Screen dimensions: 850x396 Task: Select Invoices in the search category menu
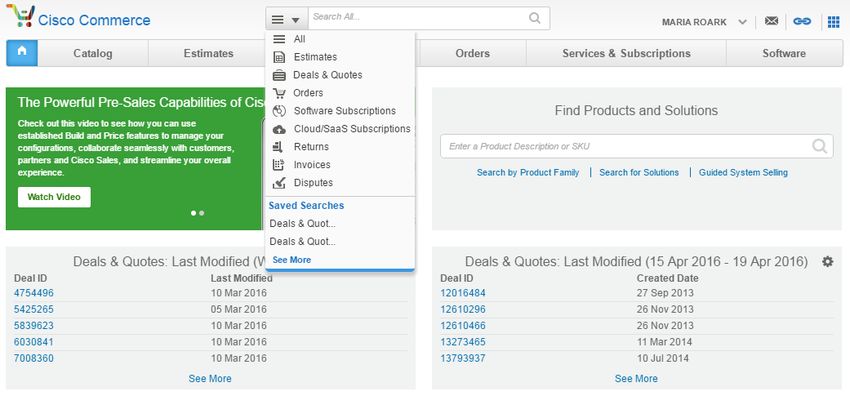[312, 165]
